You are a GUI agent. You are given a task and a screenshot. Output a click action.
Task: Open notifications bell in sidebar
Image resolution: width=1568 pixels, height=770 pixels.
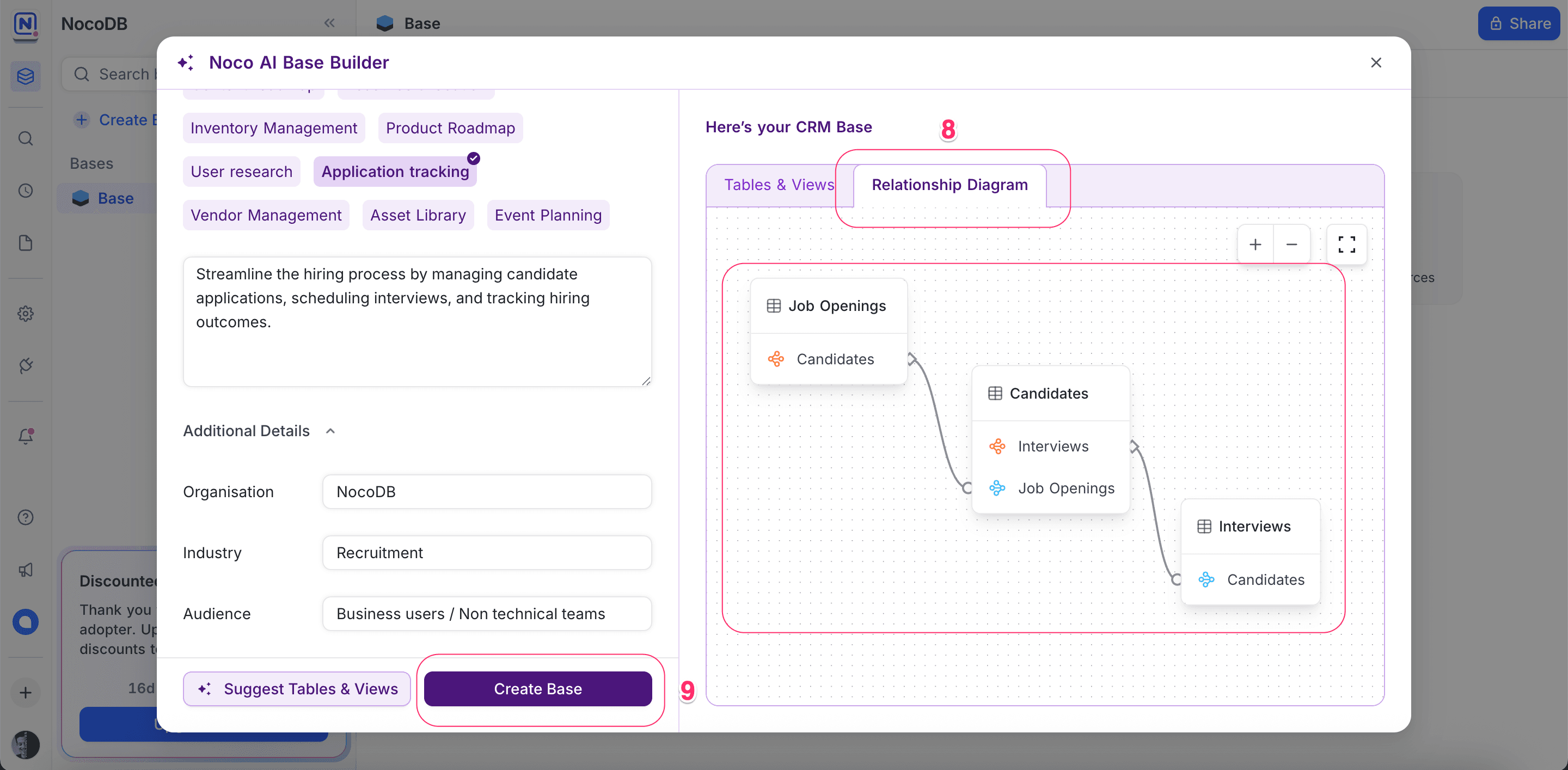coord(26,436)
